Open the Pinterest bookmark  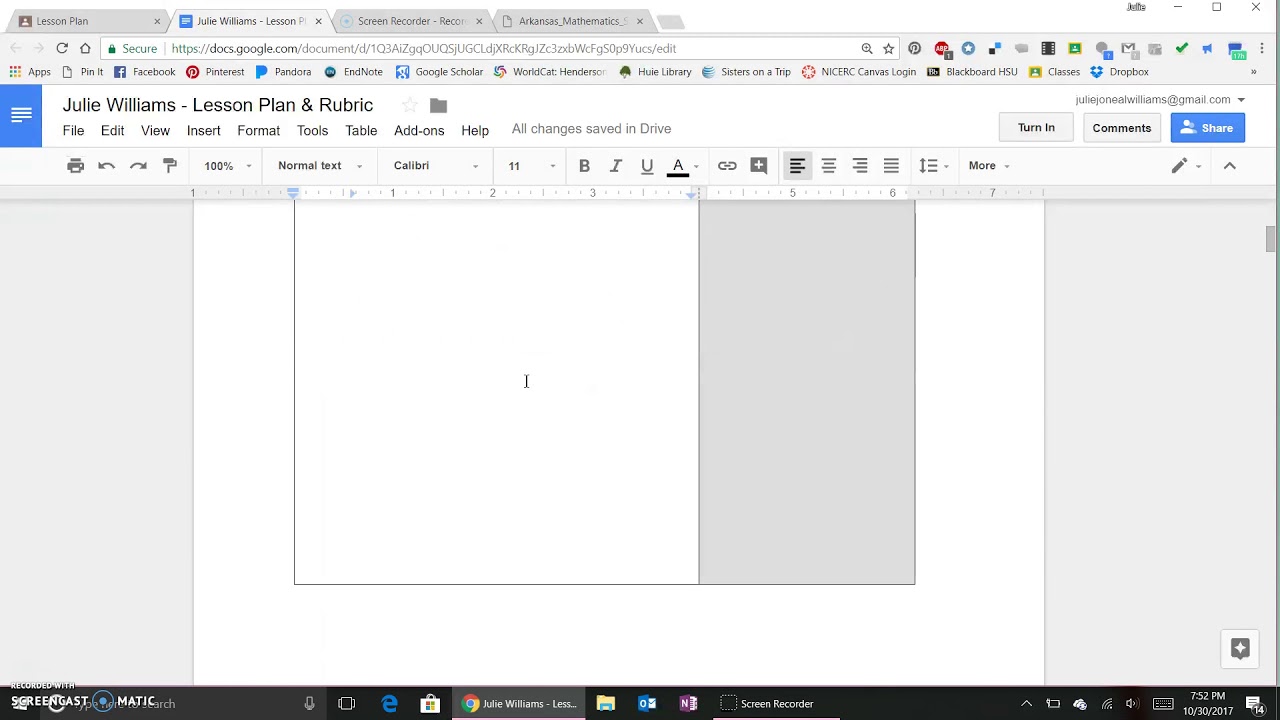point(215,72)
